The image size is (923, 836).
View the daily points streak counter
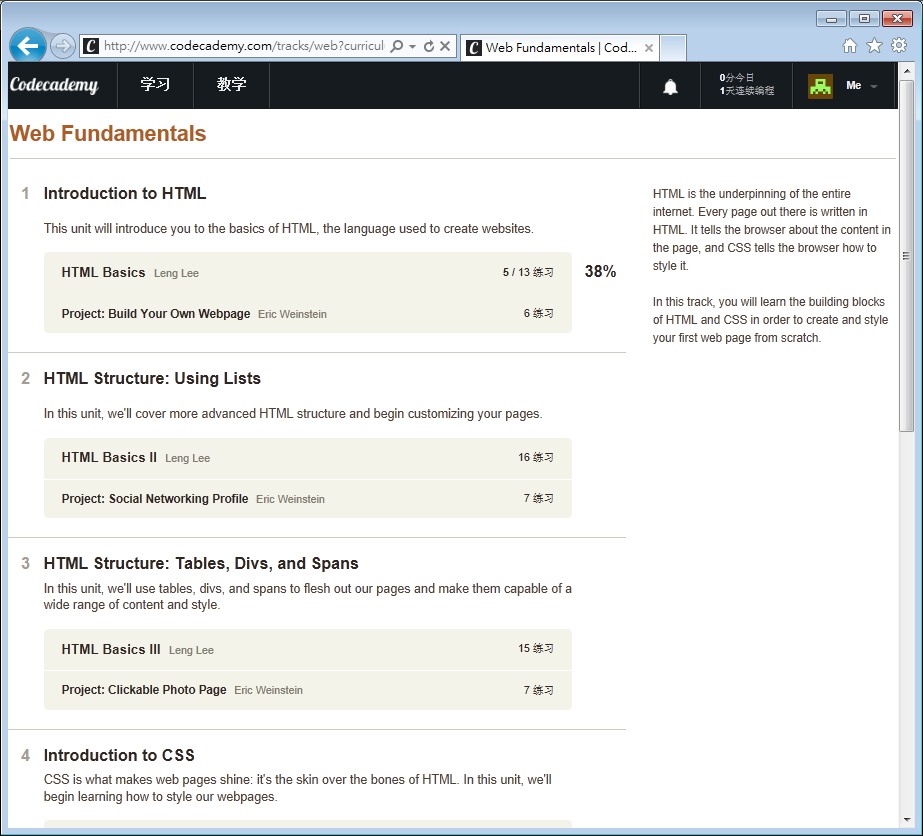pyautogui.click(x=746, y=84)
